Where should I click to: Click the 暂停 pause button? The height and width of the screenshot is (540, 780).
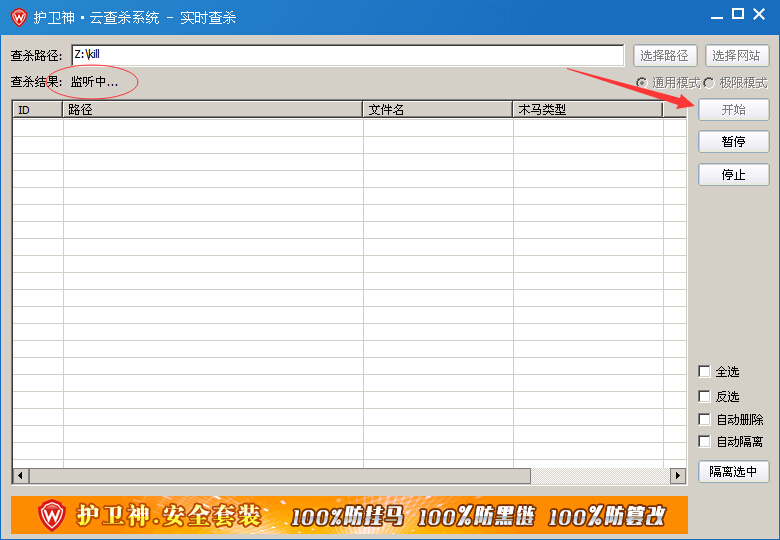734,142
